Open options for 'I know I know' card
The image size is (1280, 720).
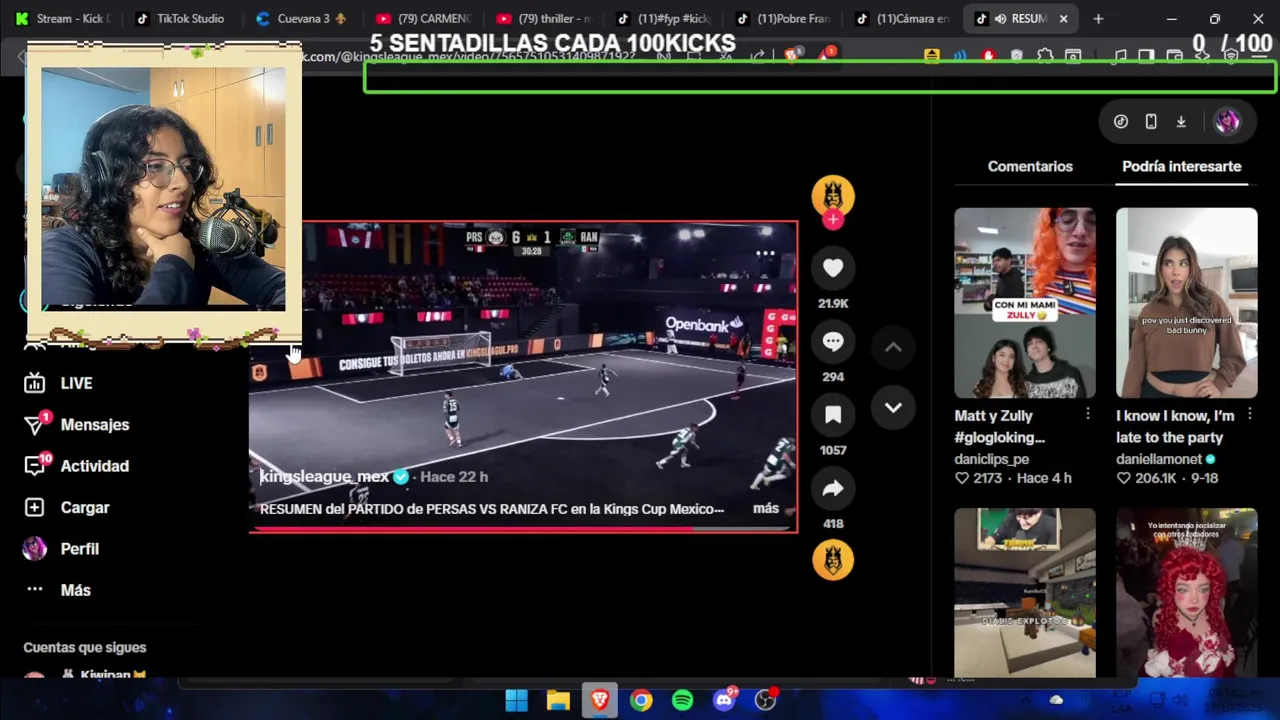(x=1249, y=414)
